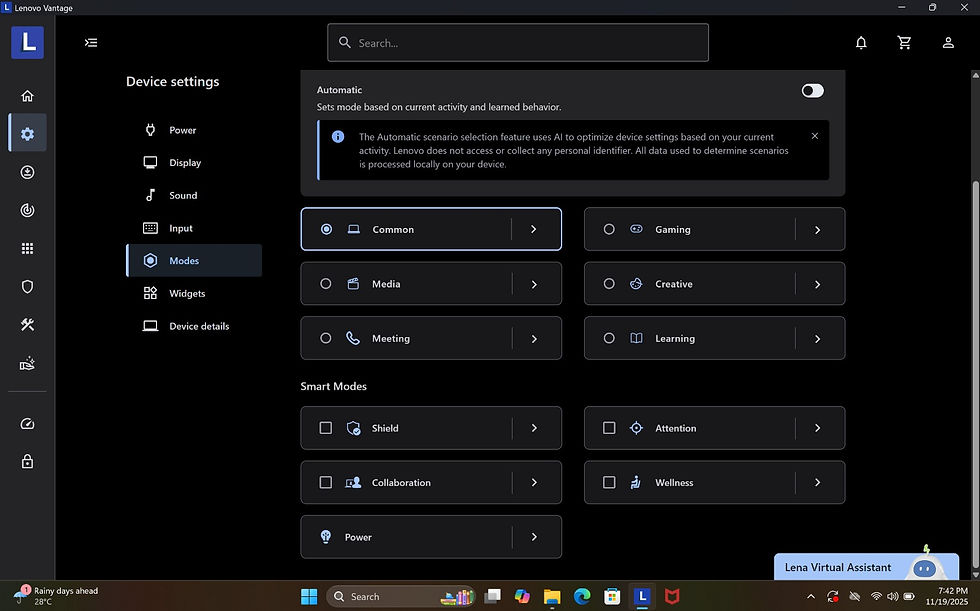Open the Home icon in left sidebar
The width and height of the screenshot is (980, 611).
(27, 96)
